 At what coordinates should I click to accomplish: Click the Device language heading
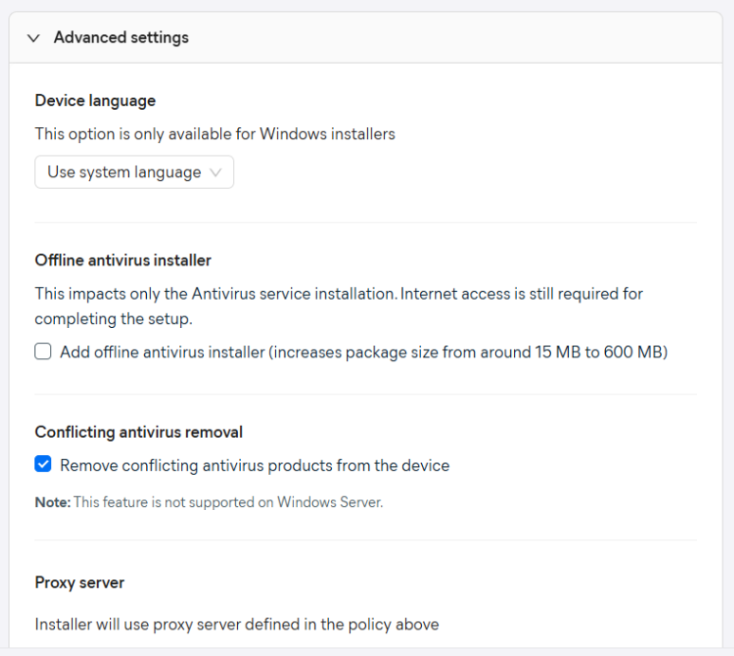tap(95, 100)
